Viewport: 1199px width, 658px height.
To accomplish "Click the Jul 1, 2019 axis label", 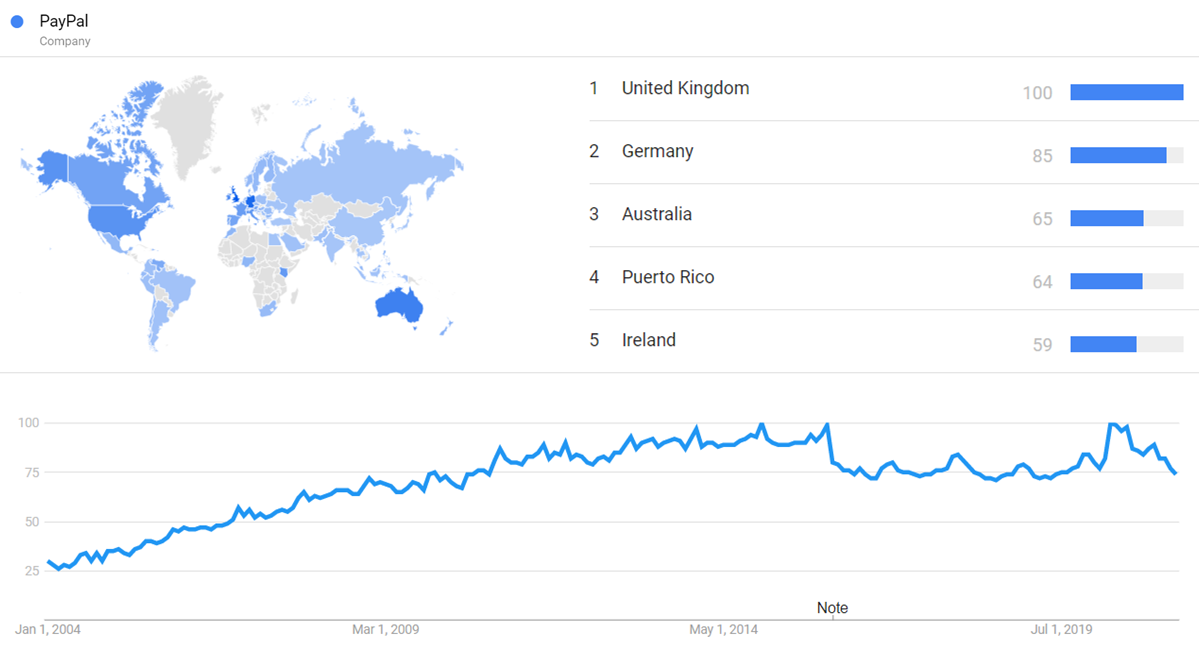I will [1061, 630].
